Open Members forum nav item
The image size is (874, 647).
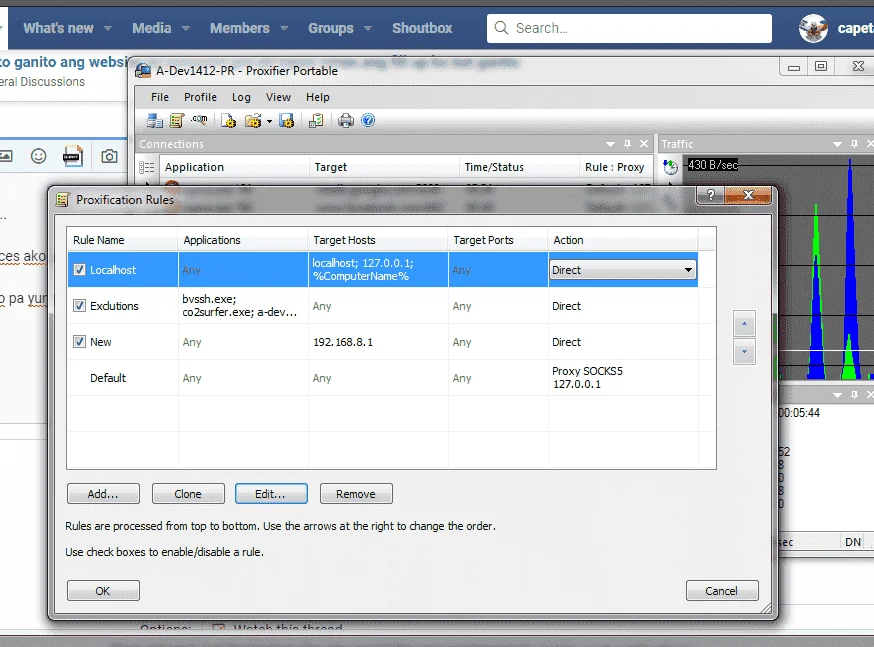240,28
